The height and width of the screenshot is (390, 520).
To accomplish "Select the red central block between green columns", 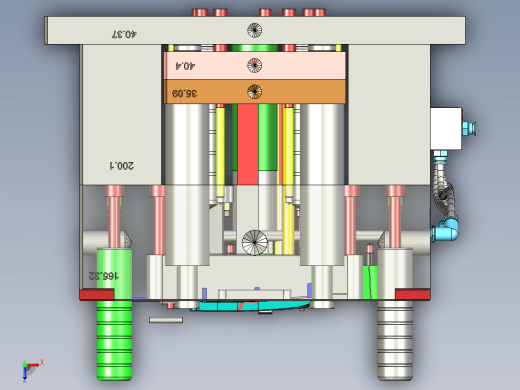I will pos(248,144).
